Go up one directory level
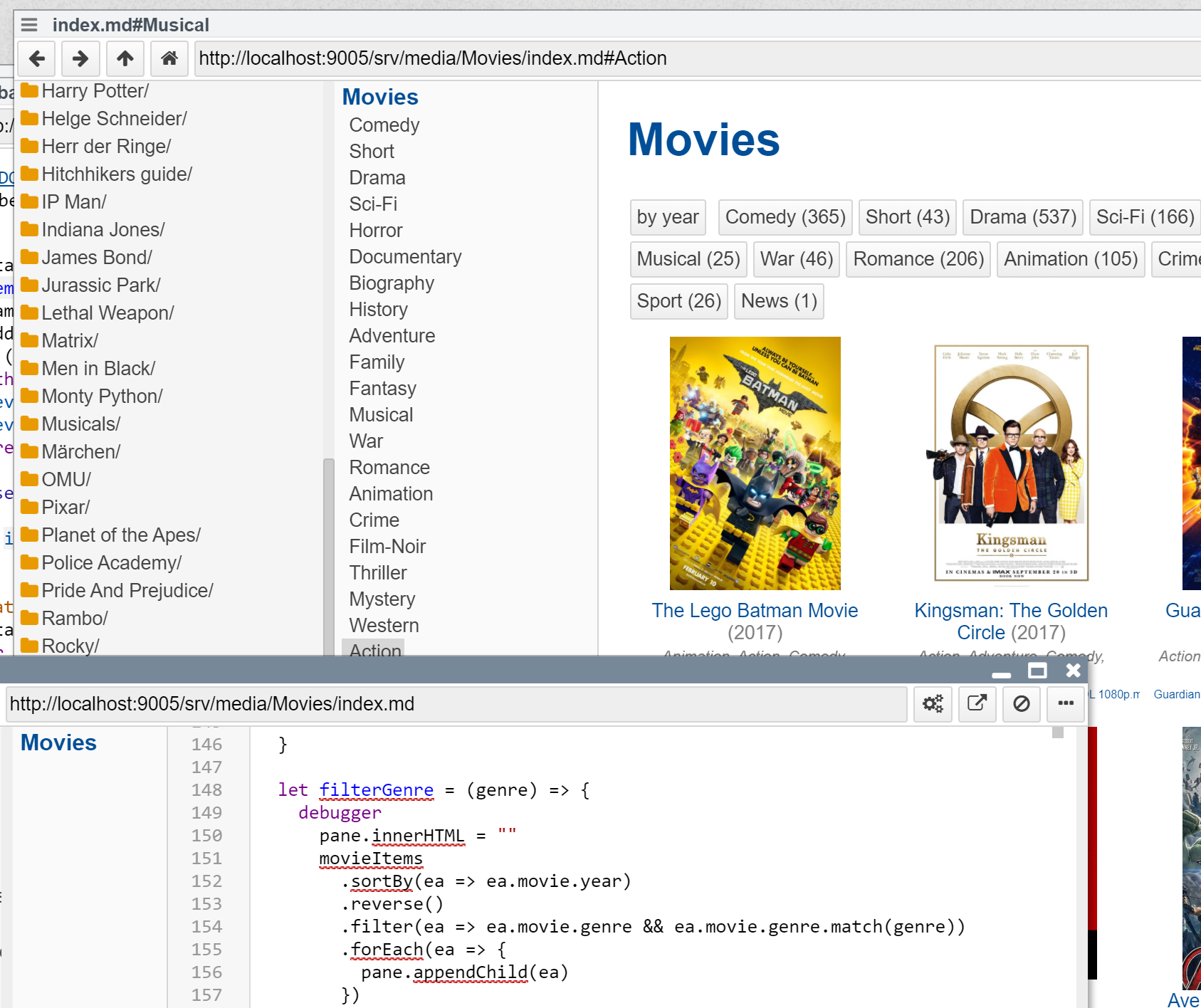This screenshot has width=1201, height=1008. [x=125, y=58]
